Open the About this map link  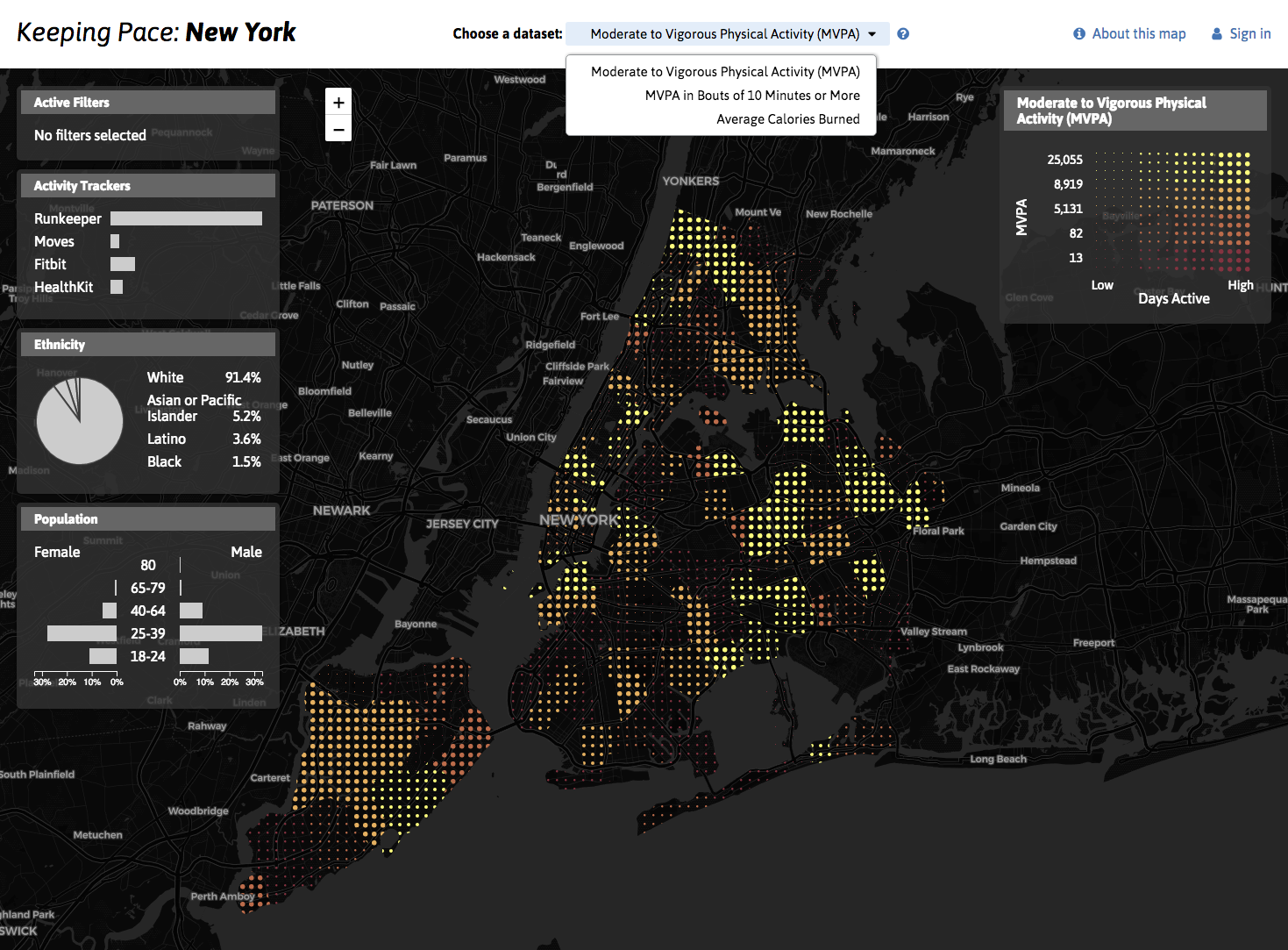(1138, 34)
